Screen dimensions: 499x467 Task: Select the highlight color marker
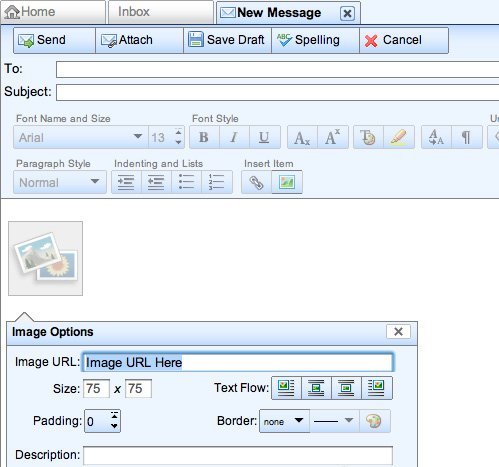click(x=399, y=137)
